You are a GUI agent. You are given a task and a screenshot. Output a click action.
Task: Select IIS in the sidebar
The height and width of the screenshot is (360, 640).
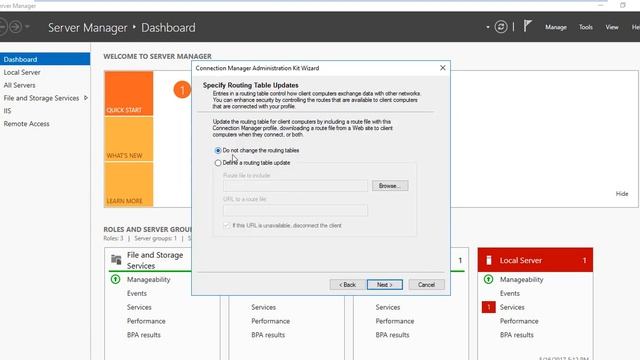pos(7,111)
